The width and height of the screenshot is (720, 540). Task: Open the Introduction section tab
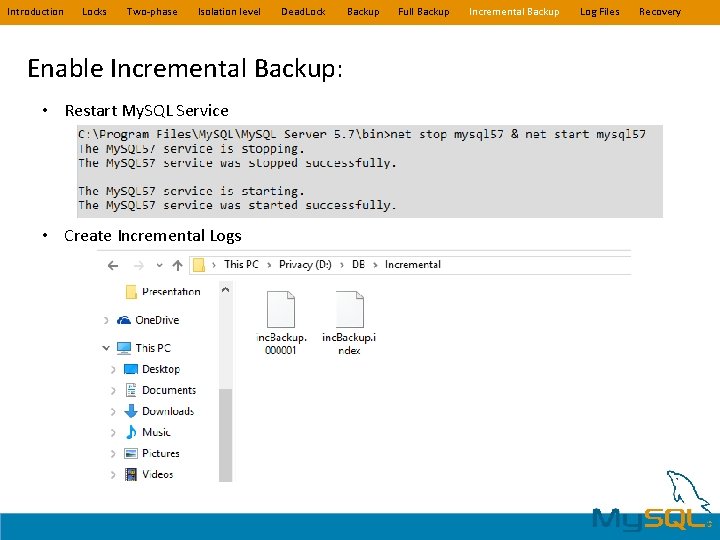point(35,11)
